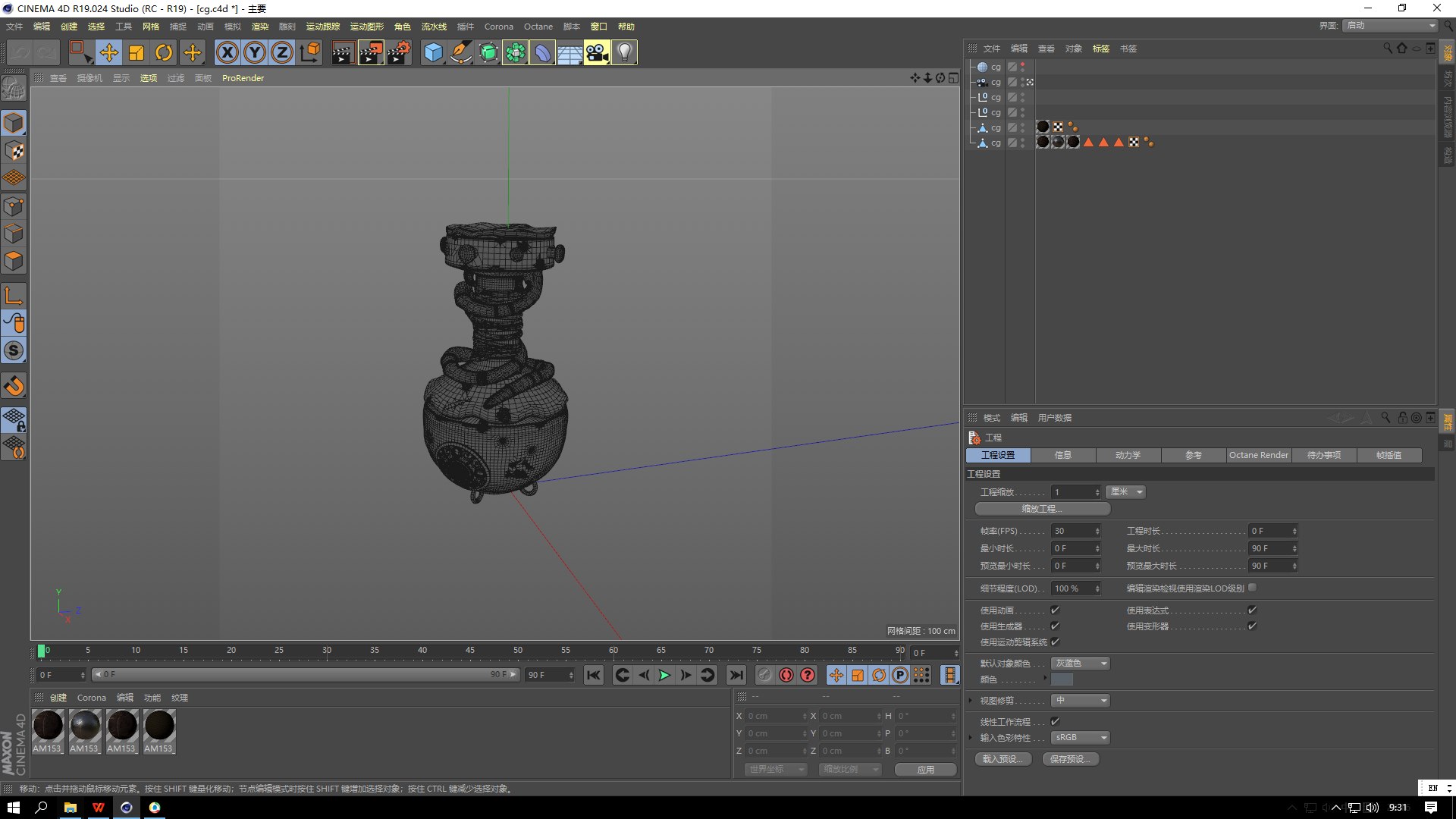
Task: Click the 应用 apply button
Action: tap(925, 769)
